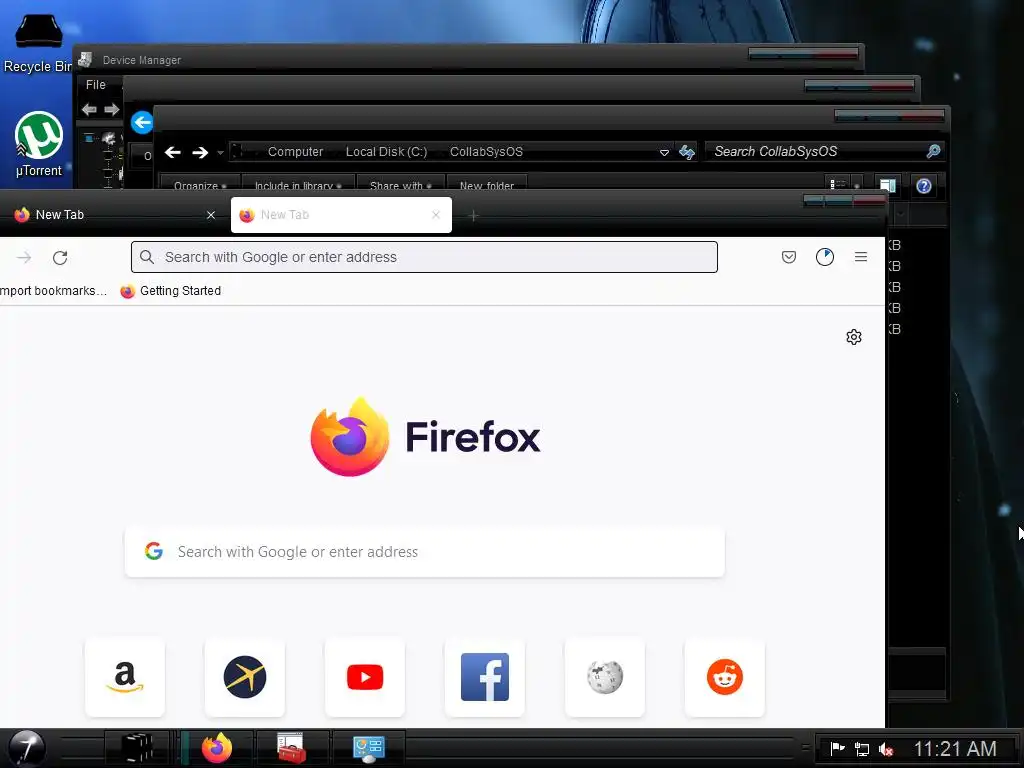The image size is (1024, 768).
Task: Click Explorer forward arrow in CollabSysOS window
Action: coord(200,152)
